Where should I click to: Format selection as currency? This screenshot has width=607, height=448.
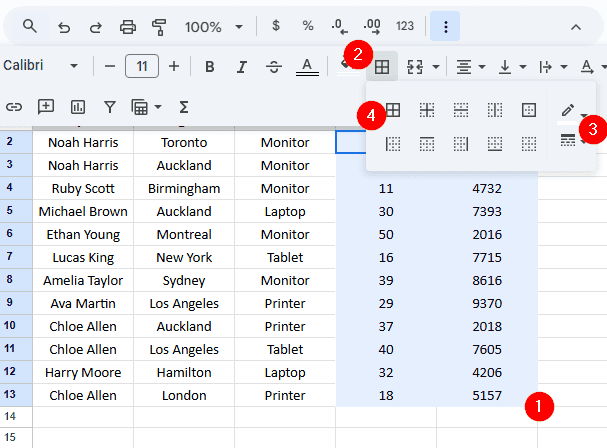click(x=276, y=26)
